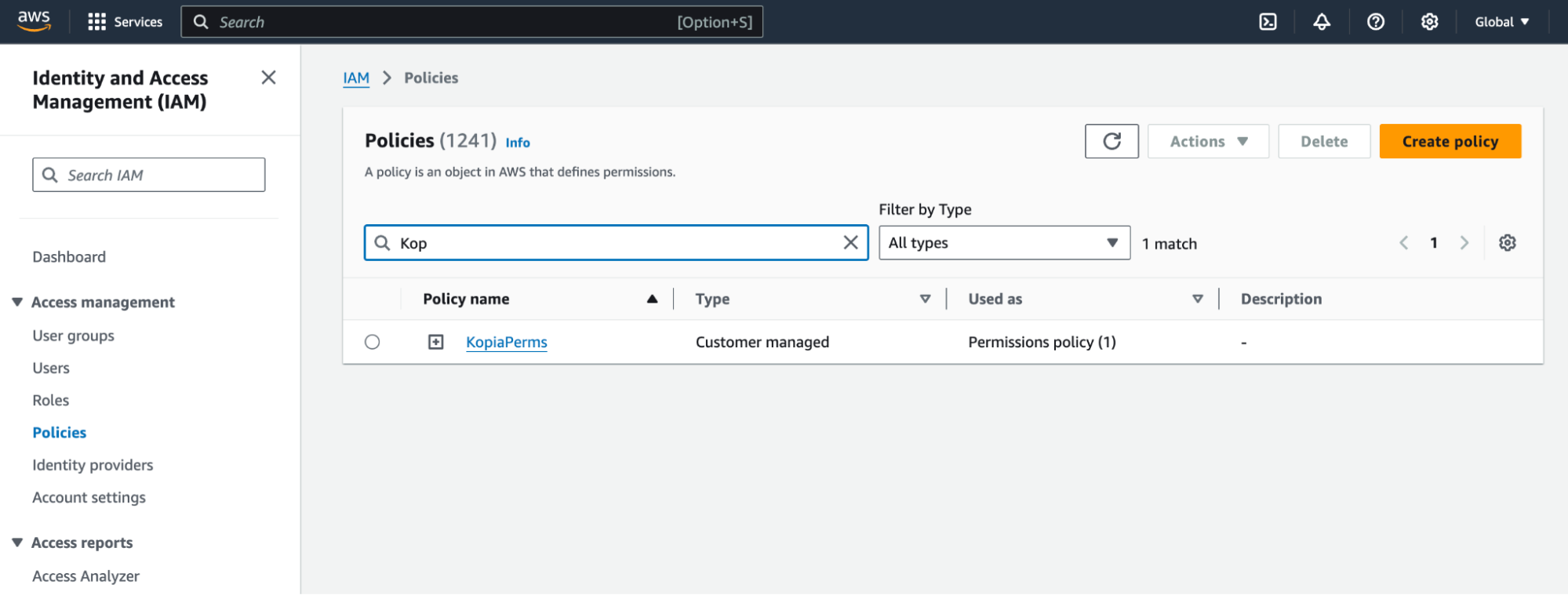Click the Description column header
The width and height of the screenshot is (1568, 595).
point(1281,299)
